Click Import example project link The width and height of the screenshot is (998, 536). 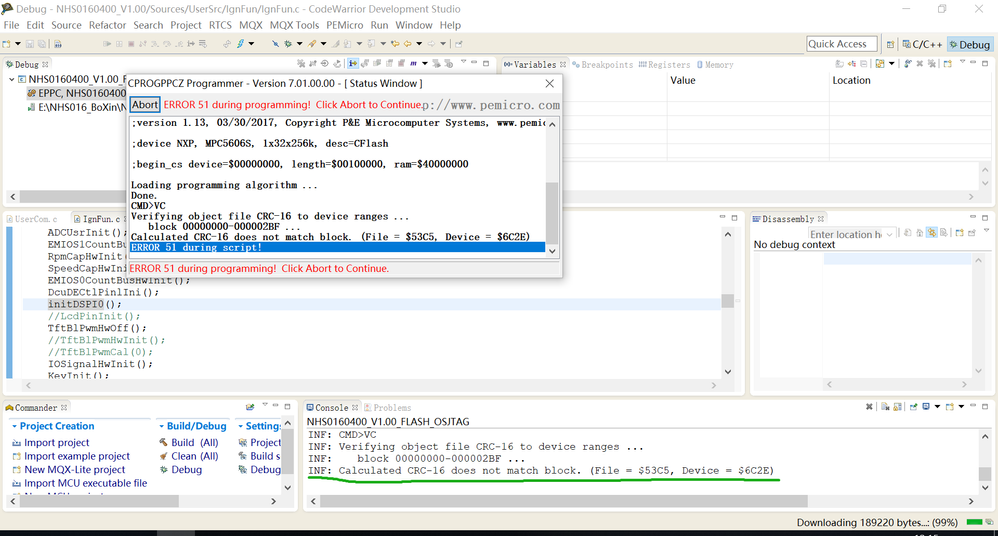point(76,456)
